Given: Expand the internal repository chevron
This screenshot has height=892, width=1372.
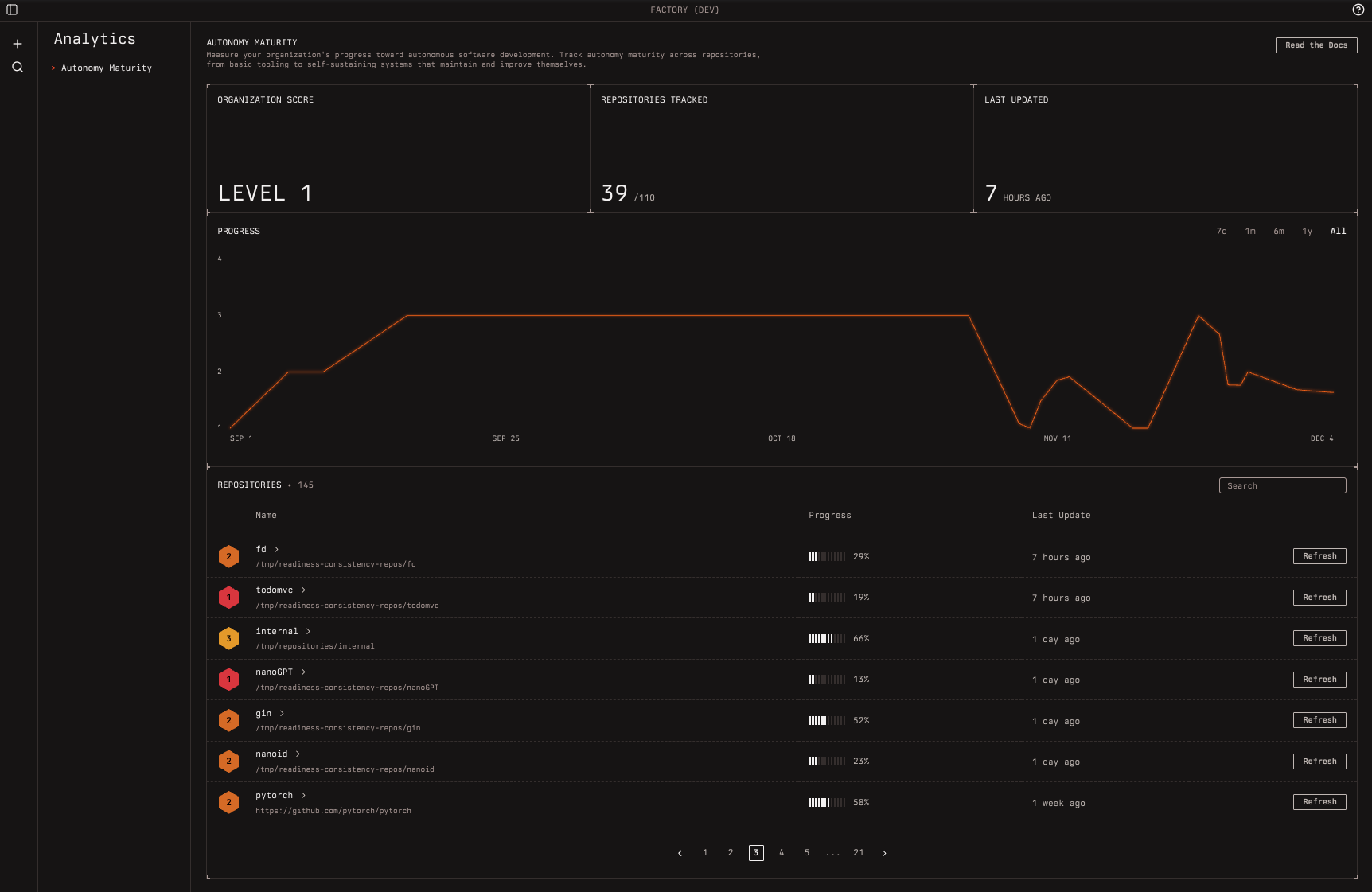Looking at the screenshot, I should [x=308, y=631].
